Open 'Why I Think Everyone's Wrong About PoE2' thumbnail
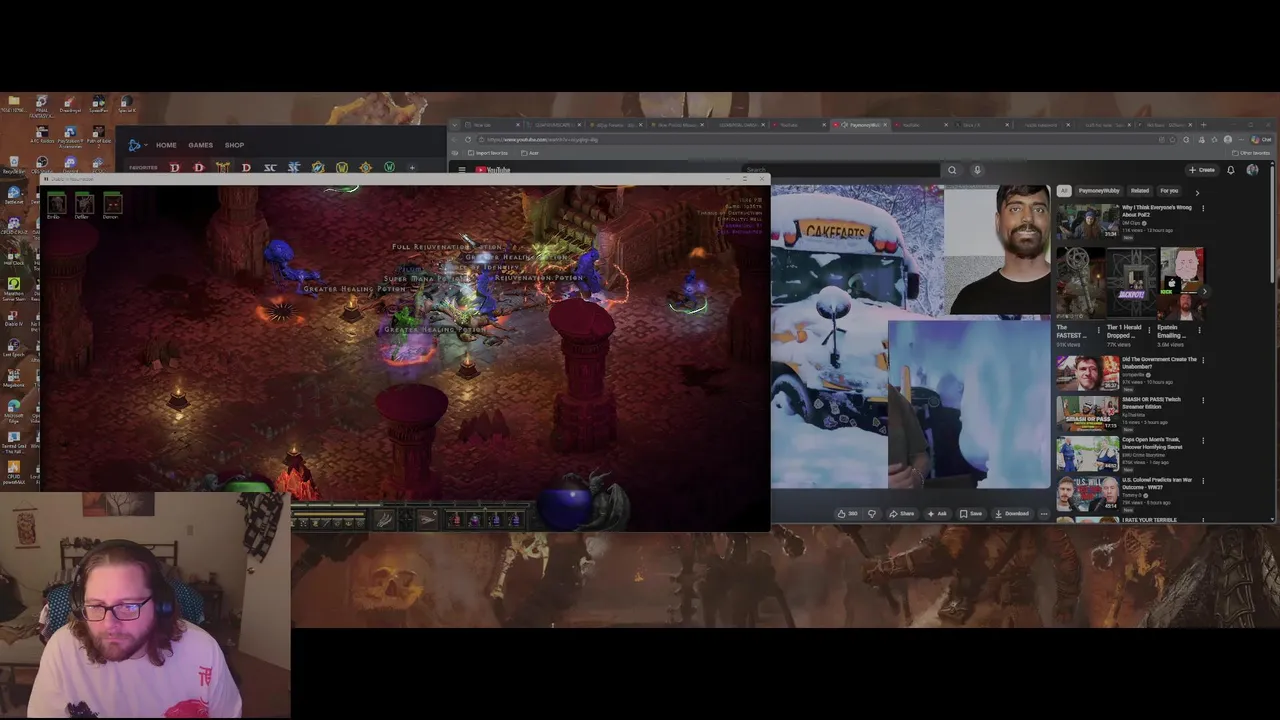Screen dimensions: 1280x720 [1088, 222]
